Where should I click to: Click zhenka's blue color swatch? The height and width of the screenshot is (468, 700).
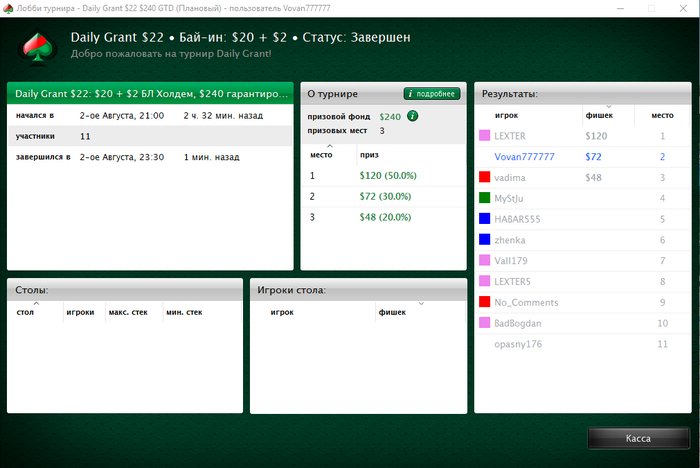pyautogui.click(x=484, y=240)
